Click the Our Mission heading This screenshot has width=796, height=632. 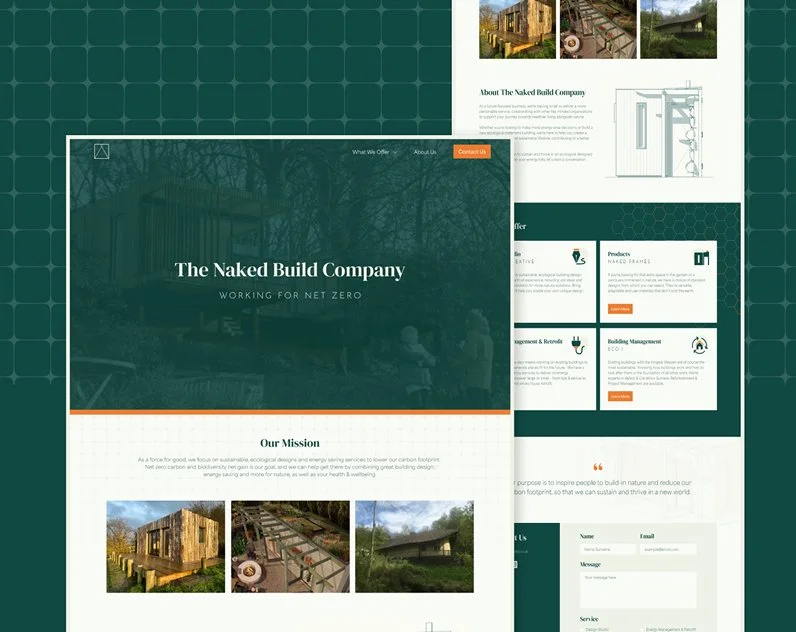[290, 443]
